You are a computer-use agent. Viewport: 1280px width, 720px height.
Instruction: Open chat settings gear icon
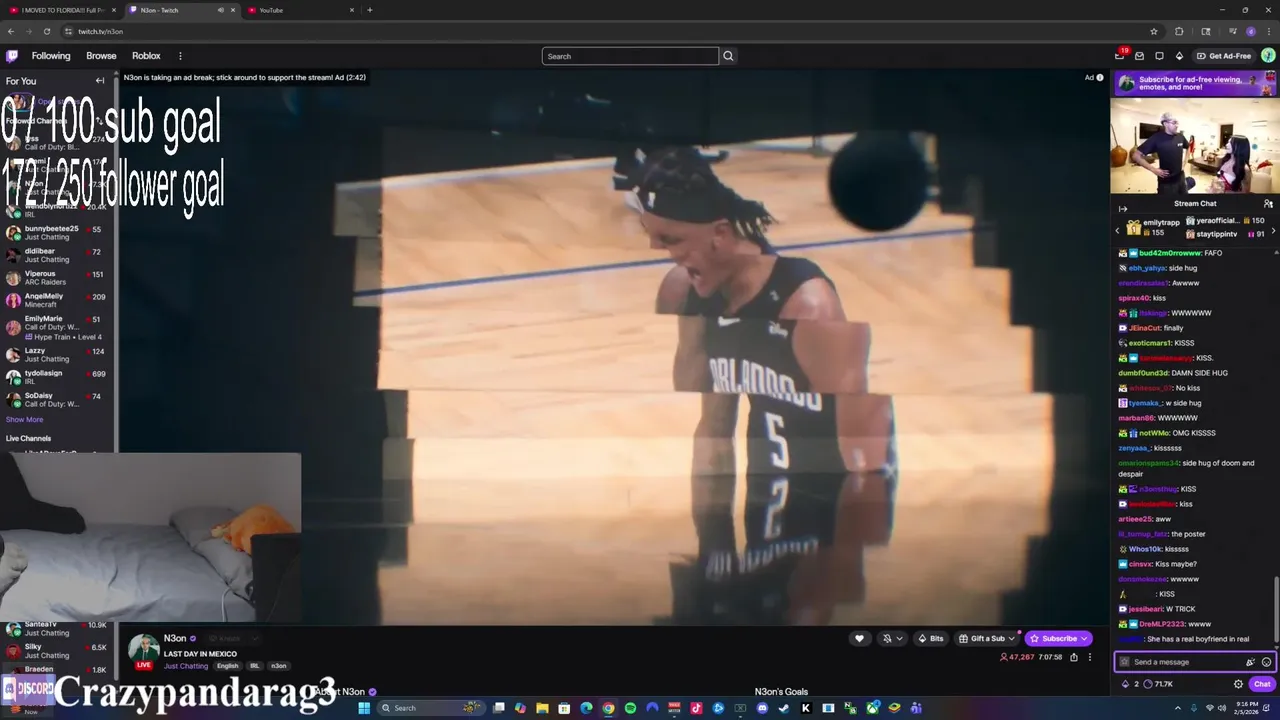click(1238, 684)
